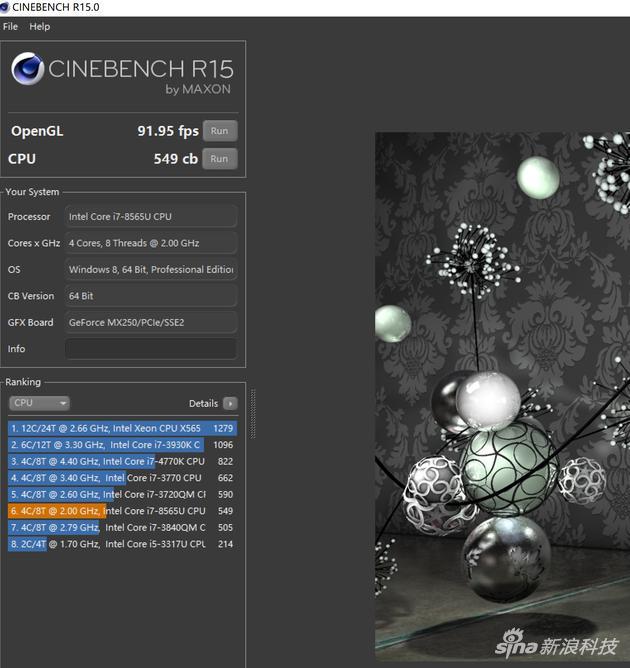Select ranking row 4 Core i7-3770
This screenshot has height=668, width=630.
122,478
